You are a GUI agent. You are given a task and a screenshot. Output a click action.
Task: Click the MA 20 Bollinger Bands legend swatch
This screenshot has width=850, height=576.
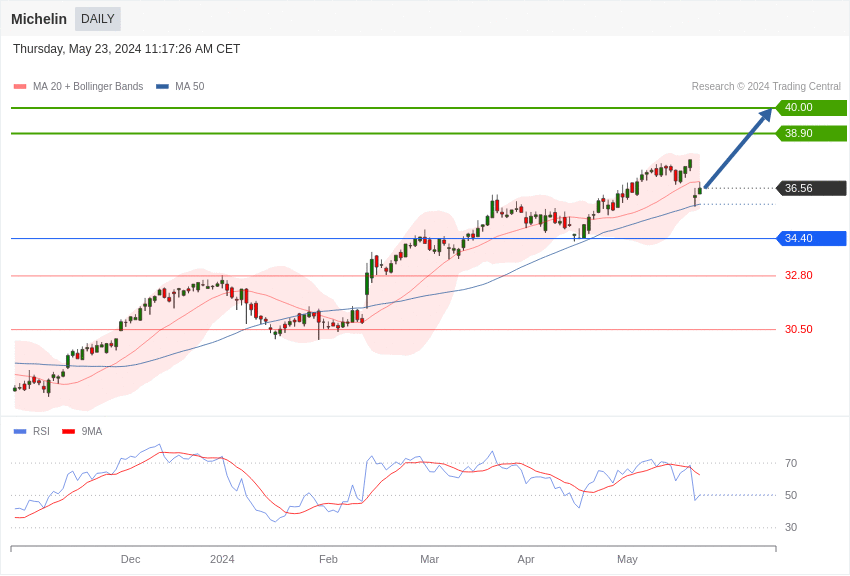tap(20, 87)
